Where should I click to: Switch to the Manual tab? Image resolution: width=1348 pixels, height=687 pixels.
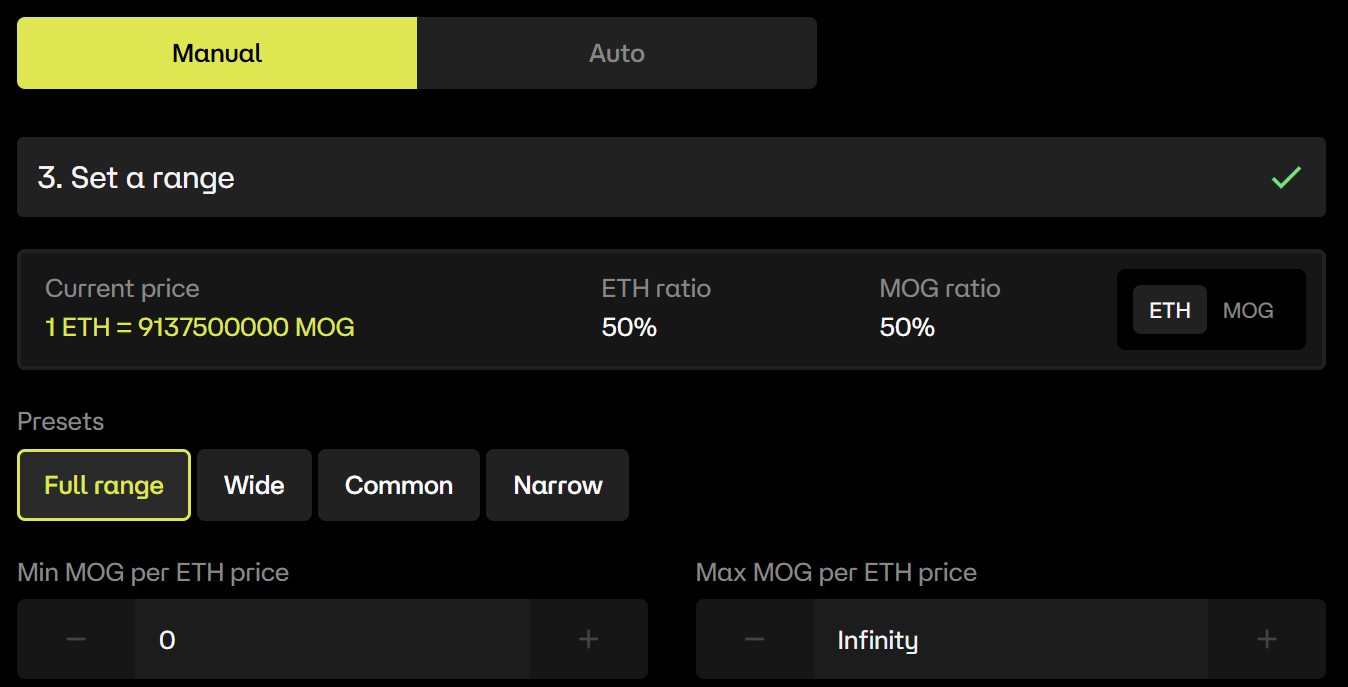217,53
